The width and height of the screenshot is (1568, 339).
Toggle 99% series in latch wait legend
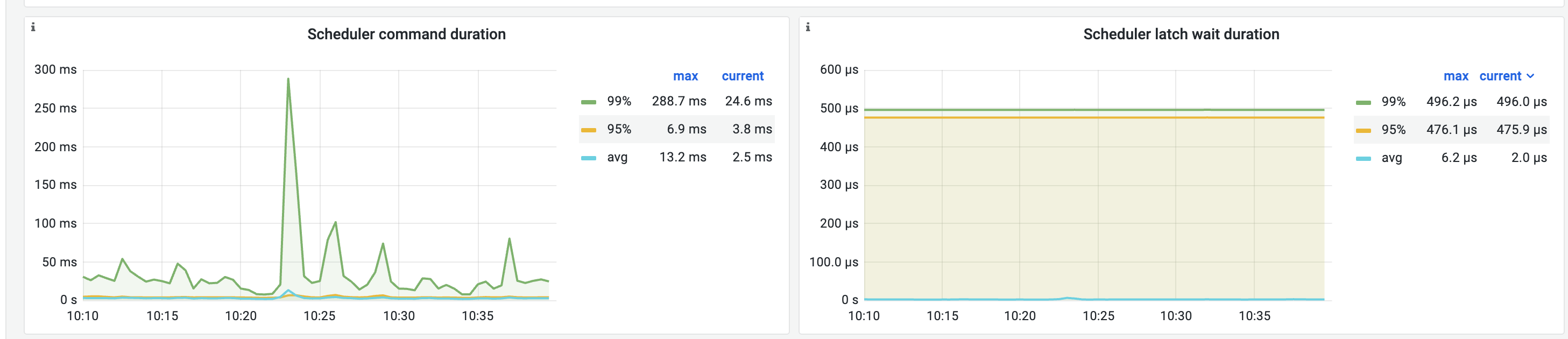[x=1393, y=102]
